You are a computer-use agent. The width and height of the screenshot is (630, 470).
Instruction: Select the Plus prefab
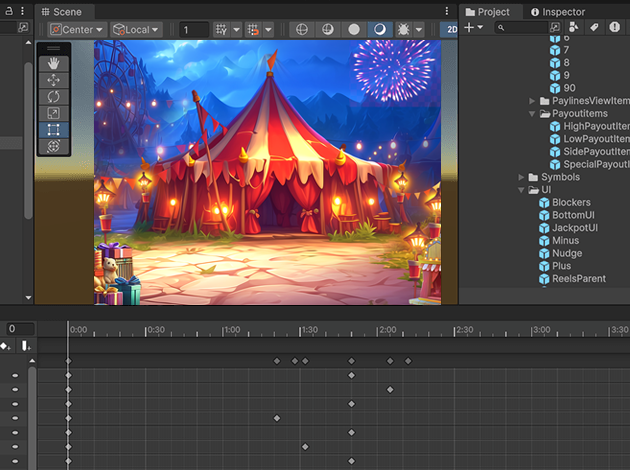(555, 266)
